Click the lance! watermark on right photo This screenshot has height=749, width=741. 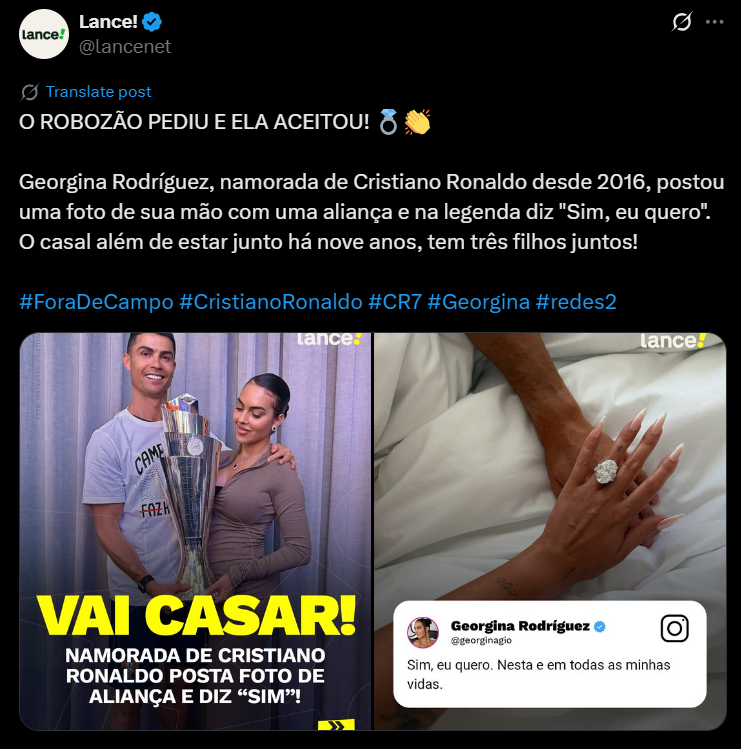coord(673,341)
